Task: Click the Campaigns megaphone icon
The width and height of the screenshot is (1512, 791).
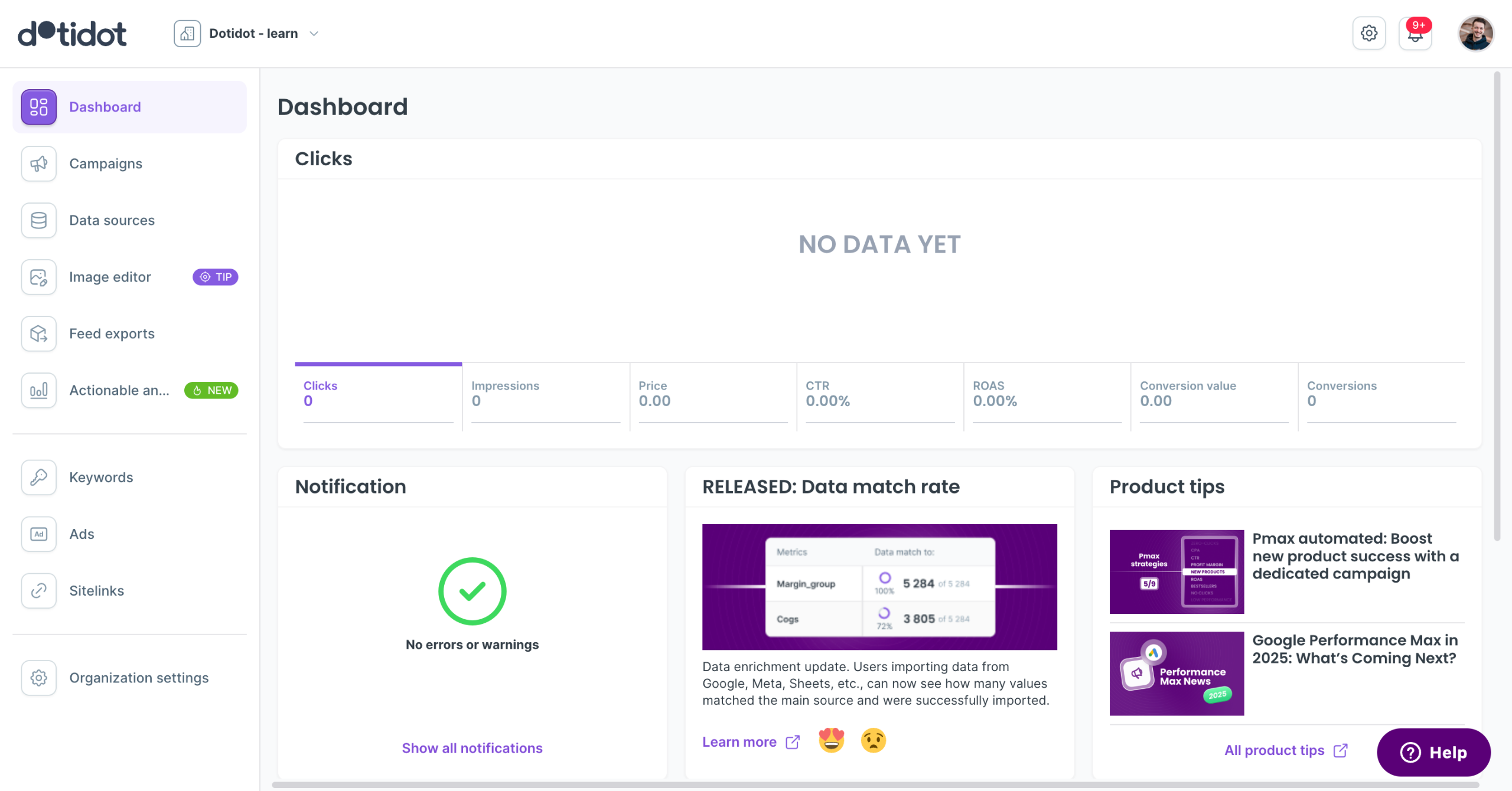Action: click(39, 164)
